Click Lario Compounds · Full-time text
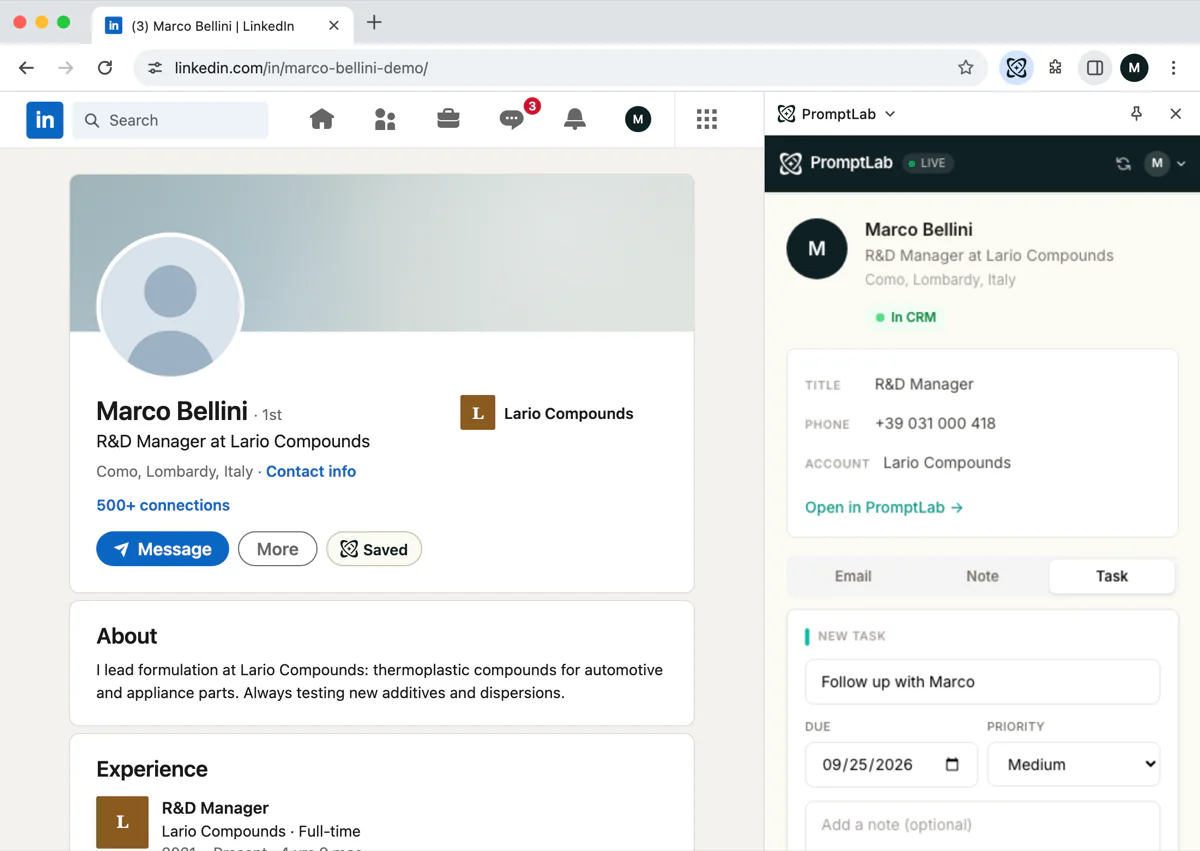The height and width of the screenshot is (851, 1200). pos(261,831)
